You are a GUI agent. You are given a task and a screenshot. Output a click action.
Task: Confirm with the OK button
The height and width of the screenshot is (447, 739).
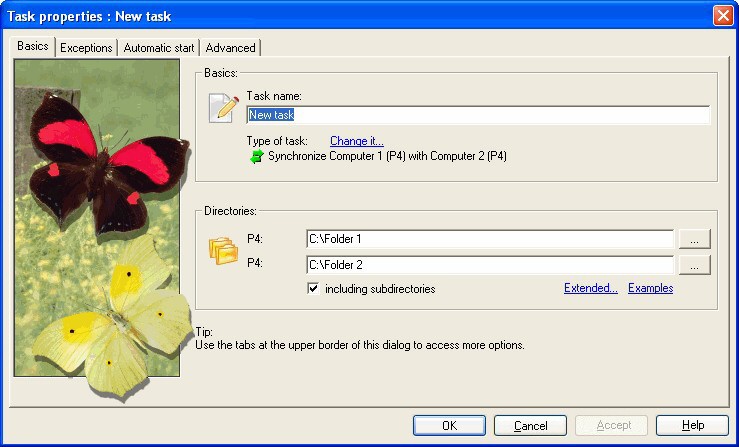[x=449, y=426]
